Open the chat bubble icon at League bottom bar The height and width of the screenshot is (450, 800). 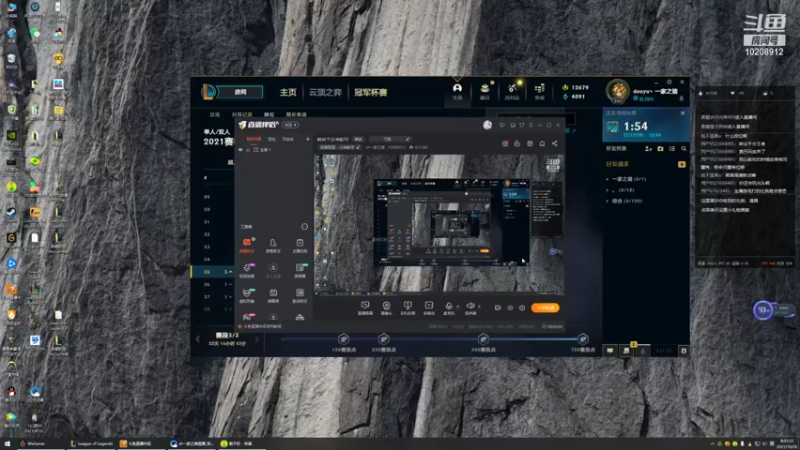tap(610, 351)
